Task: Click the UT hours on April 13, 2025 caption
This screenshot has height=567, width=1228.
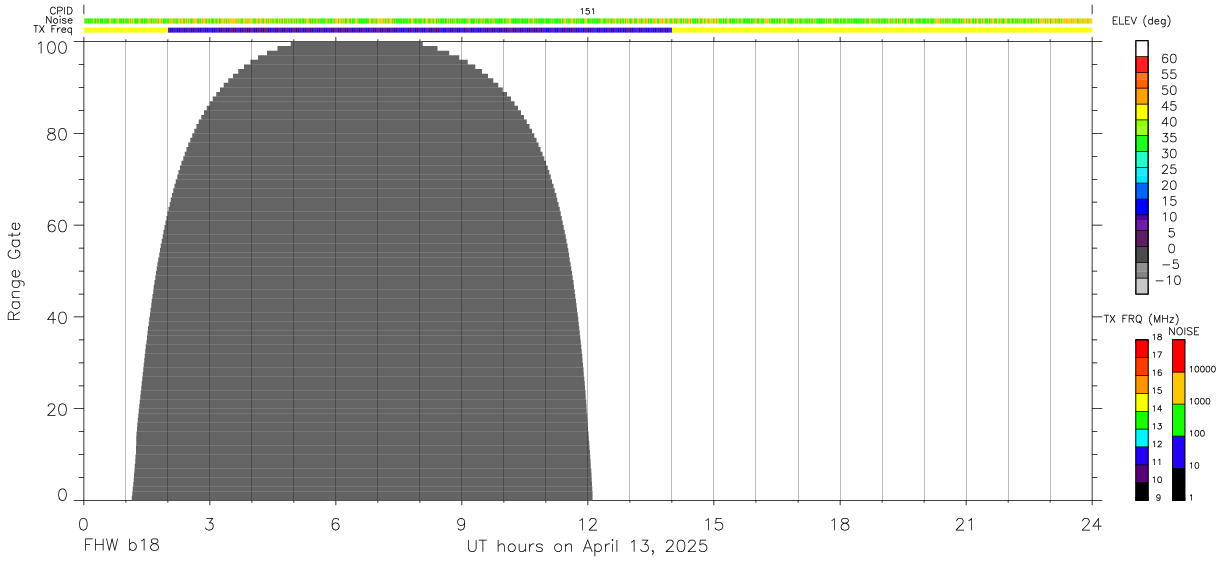Action: tap(587, 547)
